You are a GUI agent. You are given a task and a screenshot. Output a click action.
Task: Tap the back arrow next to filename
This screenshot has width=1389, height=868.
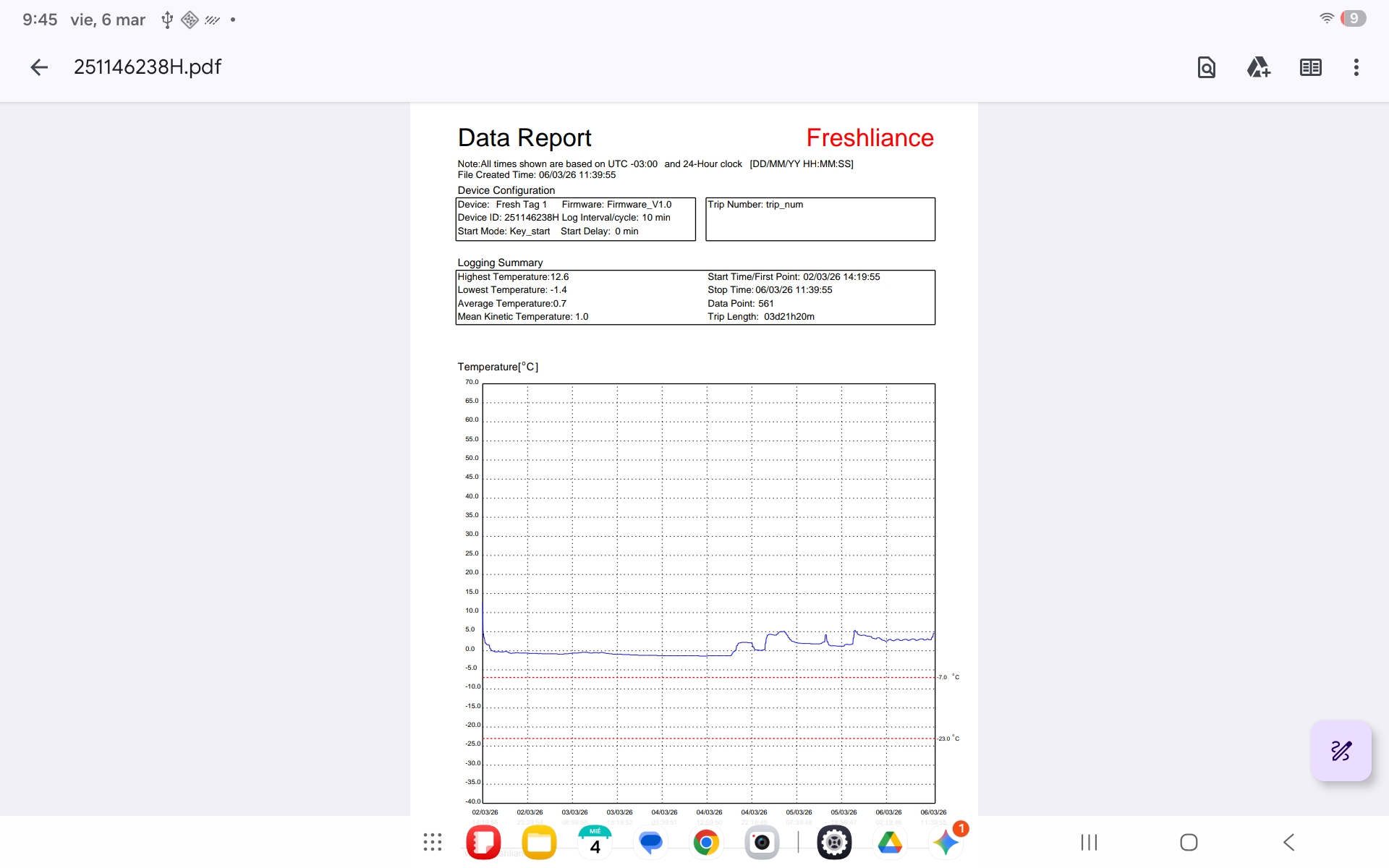coord(39,67)
